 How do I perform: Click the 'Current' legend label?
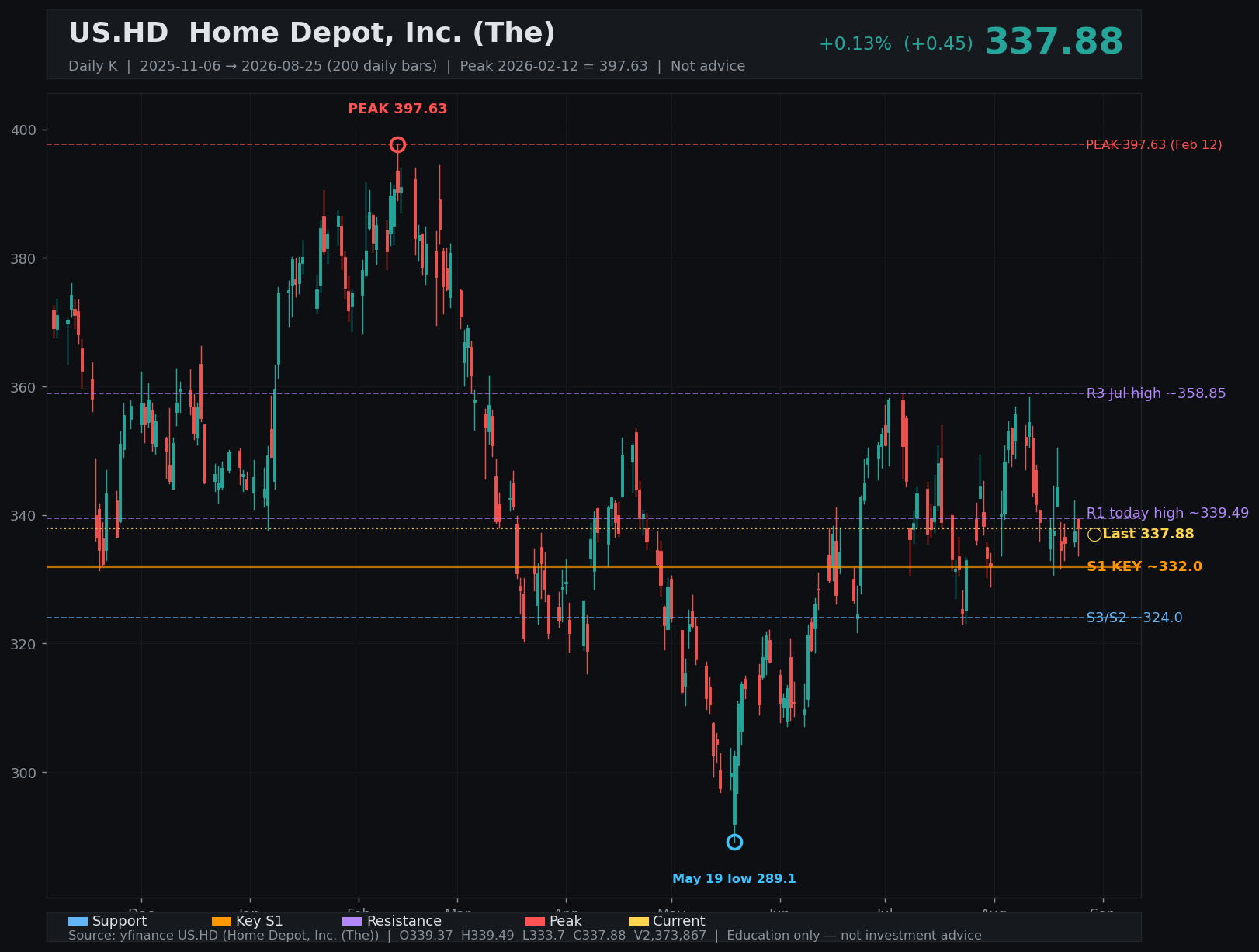pos(678,921)
